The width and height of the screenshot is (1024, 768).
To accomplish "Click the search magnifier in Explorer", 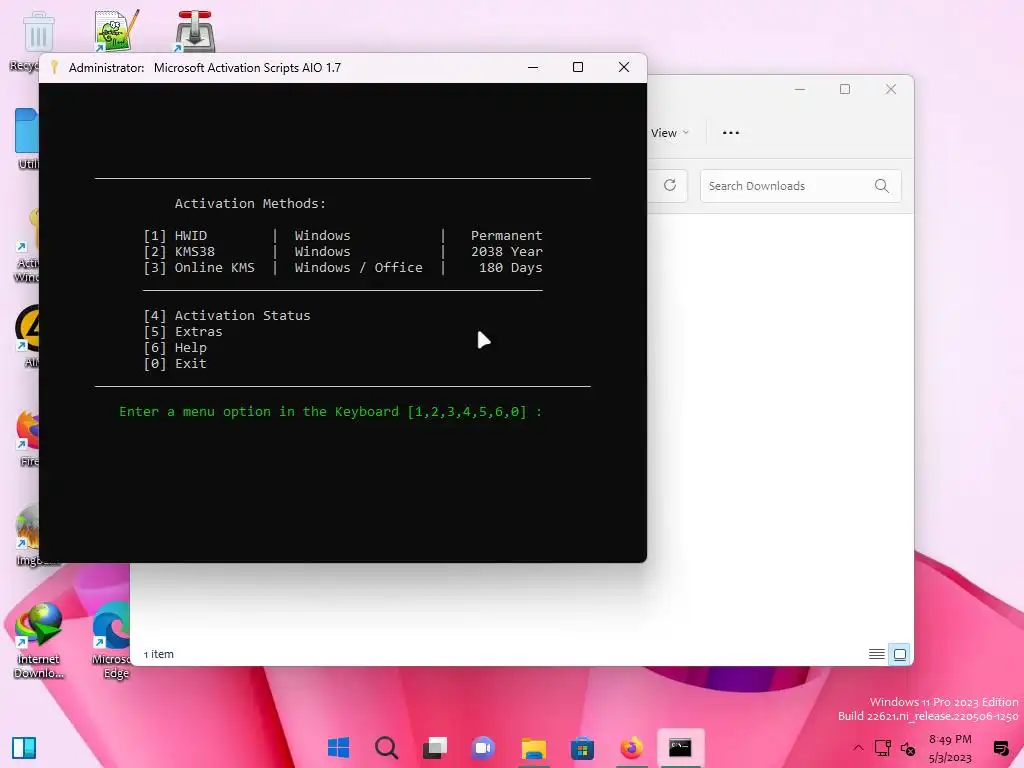I will pyautogui.click(x=882, y=186).
